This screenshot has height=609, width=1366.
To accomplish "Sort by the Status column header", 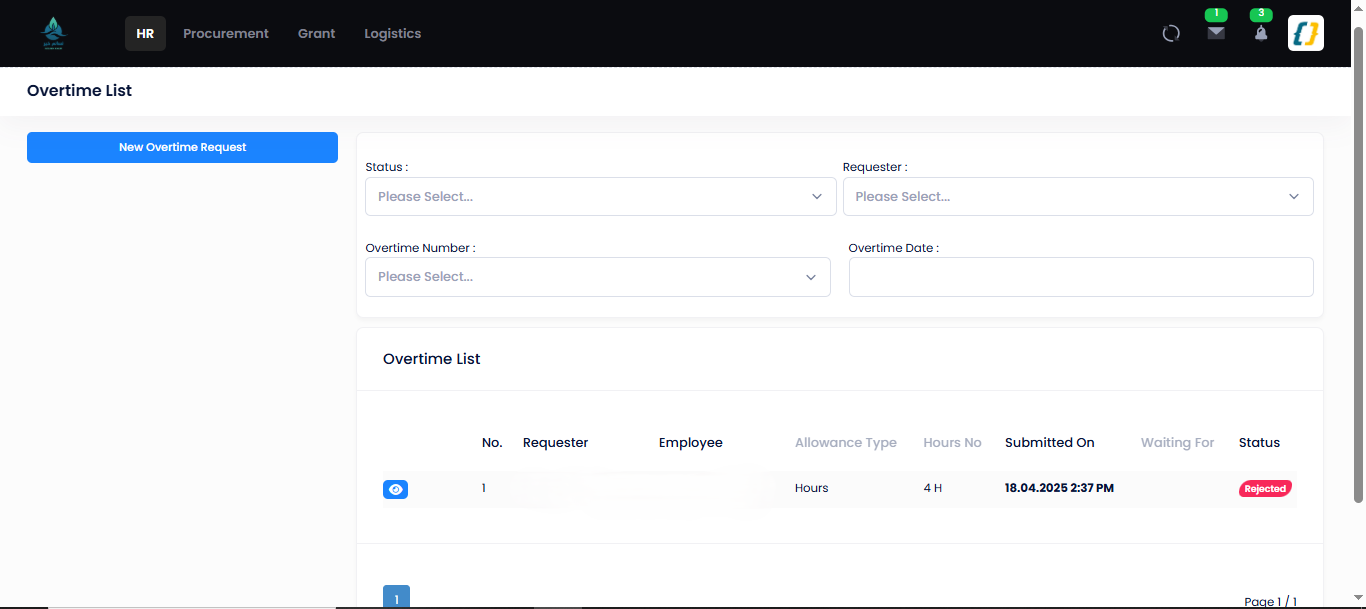I will (1259, 442).
